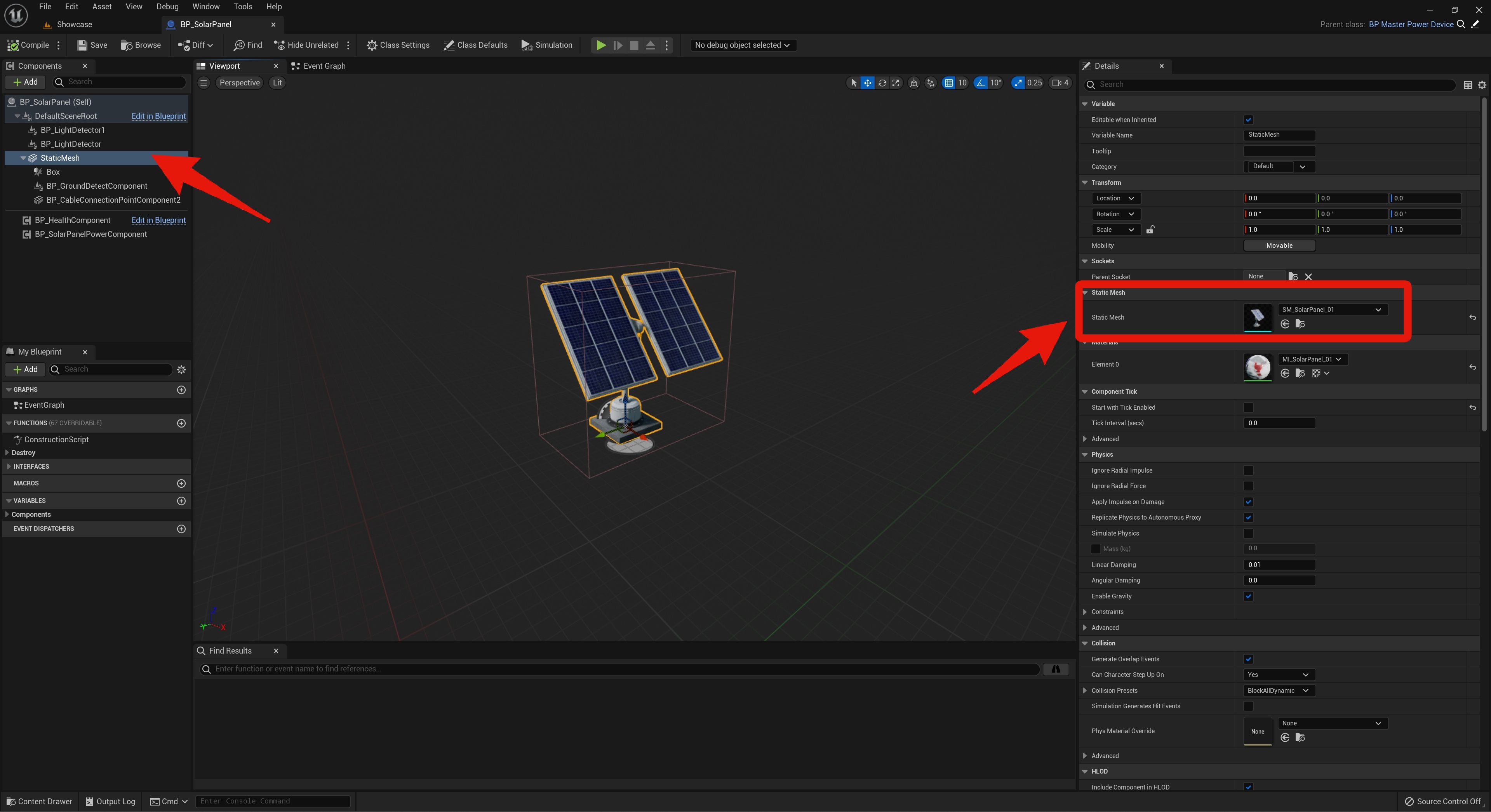1491x812 pixels.
Task: Enable Simulate Physics
Action: point(1249,533)
